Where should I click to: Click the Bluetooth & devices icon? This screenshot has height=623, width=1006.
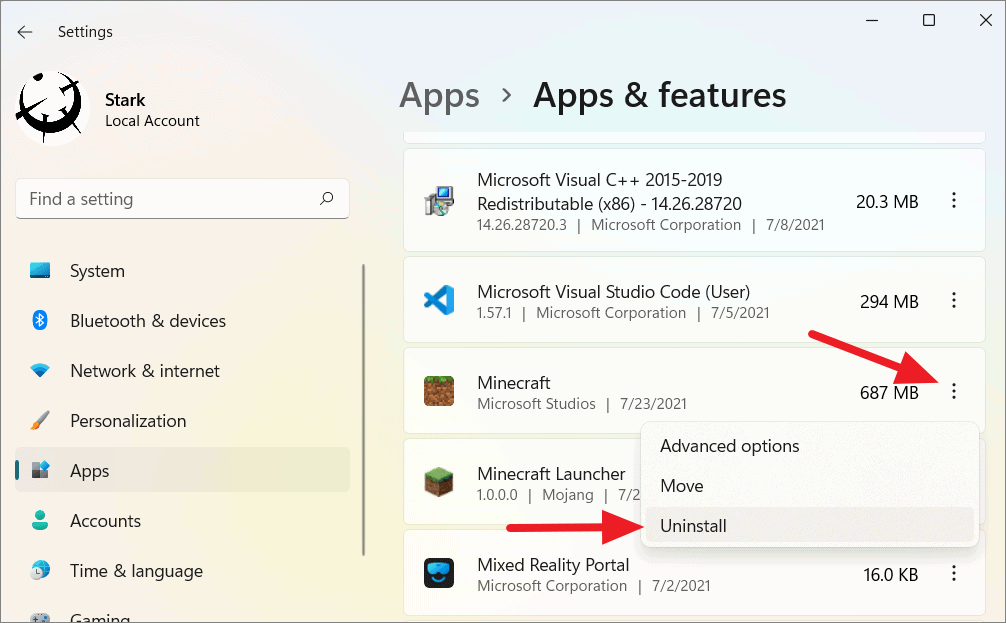40,321
